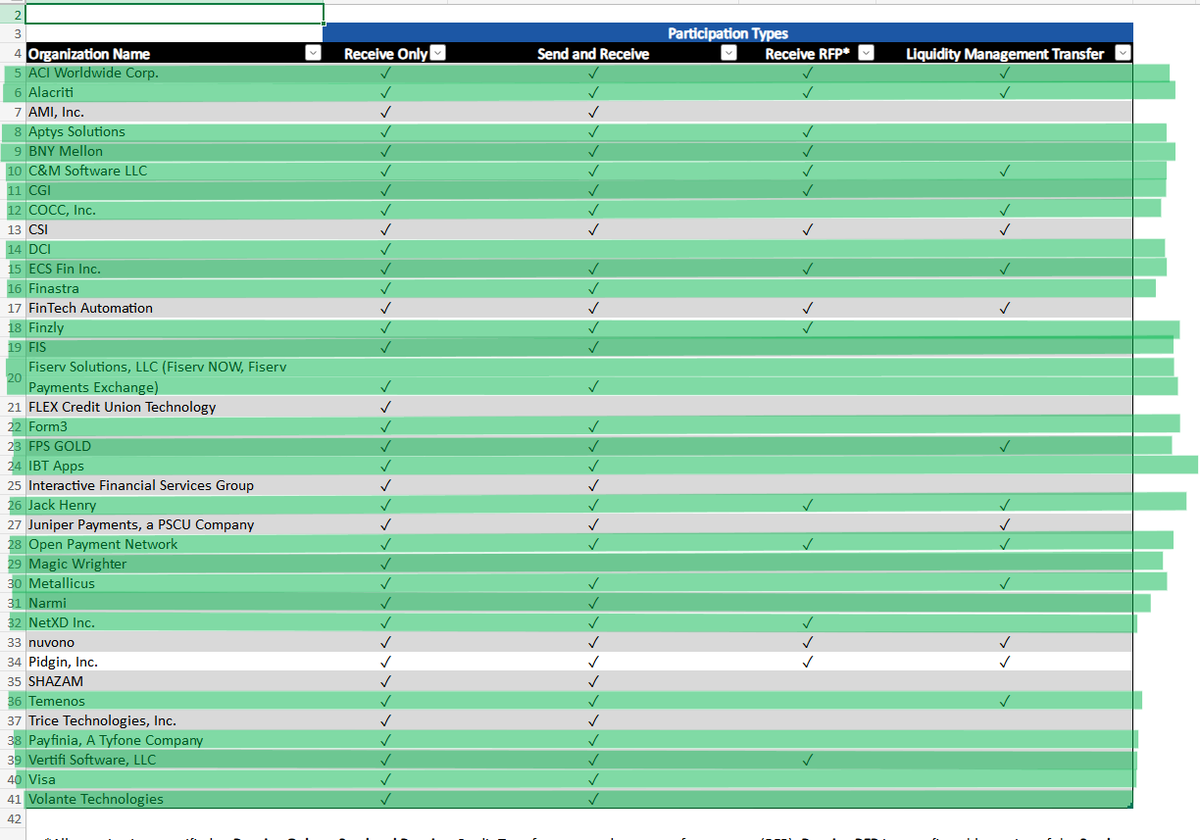Select the Payfinia, A Tyfone Company cell
Screen dimensions: 1200x840
tap(174, 740)
